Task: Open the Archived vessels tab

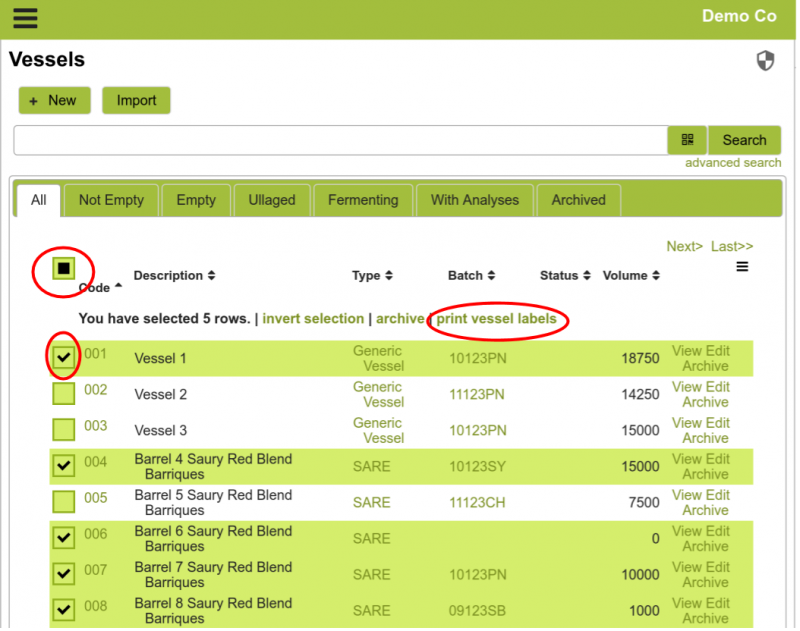Action: pyautogui.click(x=578, y=200)
